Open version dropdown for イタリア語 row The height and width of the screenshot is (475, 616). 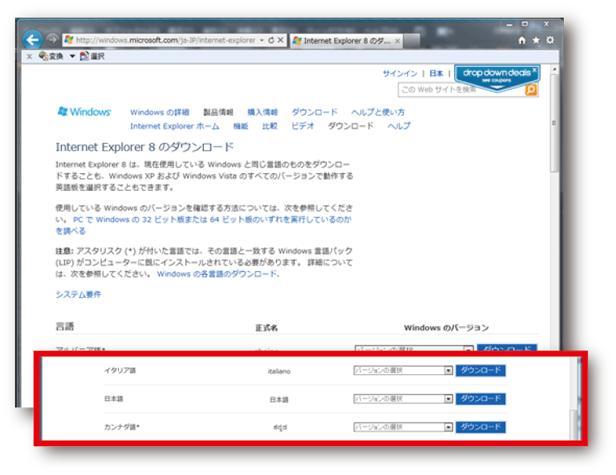403,370
